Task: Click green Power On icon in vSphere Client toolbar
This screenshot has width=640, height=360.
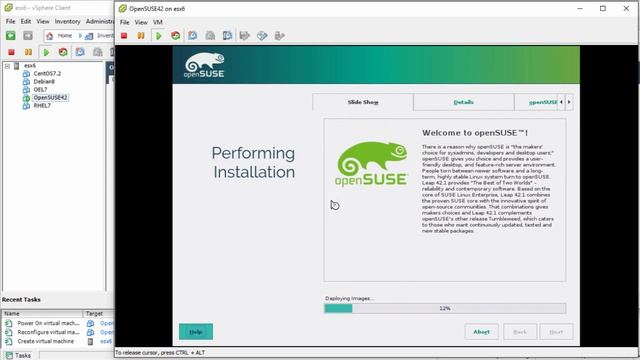Action: [46, 52]
